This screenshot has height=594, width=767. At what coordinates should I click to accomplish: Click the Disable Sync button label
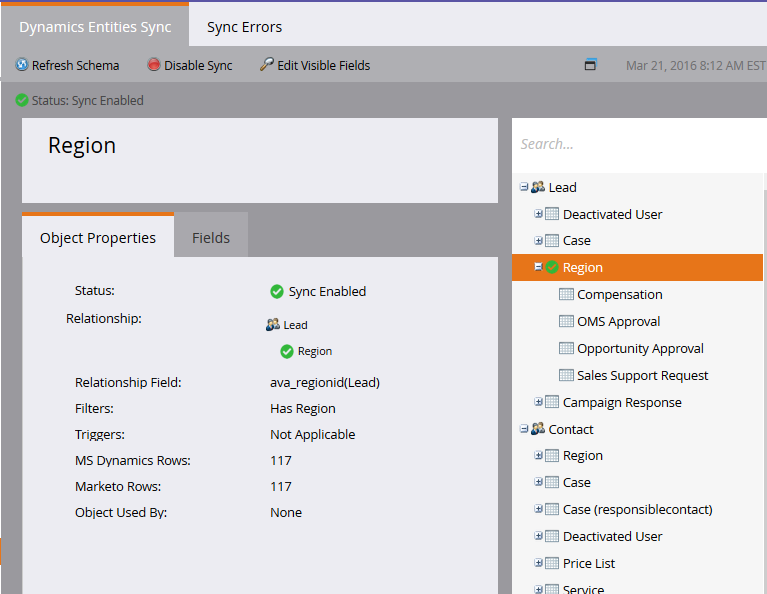point(198,65)
